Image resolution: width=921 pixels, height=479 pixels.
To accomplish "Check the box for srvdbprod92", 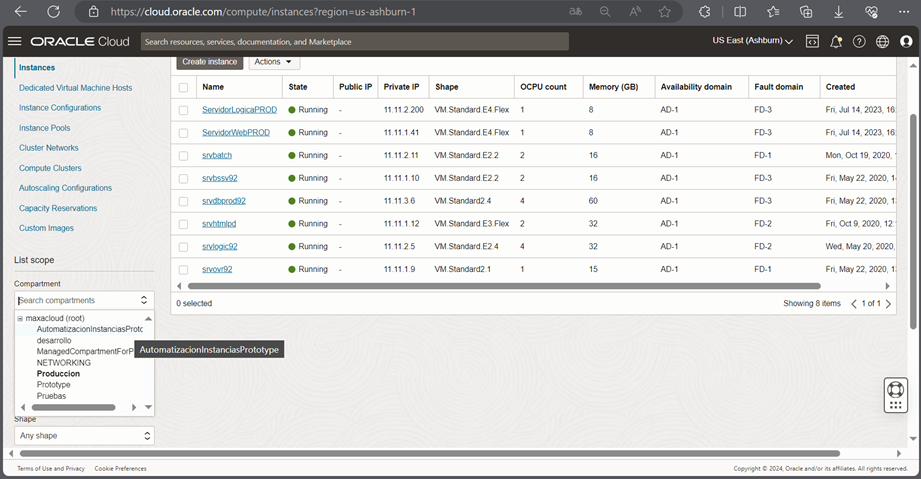I will click(x=184, y=201).
